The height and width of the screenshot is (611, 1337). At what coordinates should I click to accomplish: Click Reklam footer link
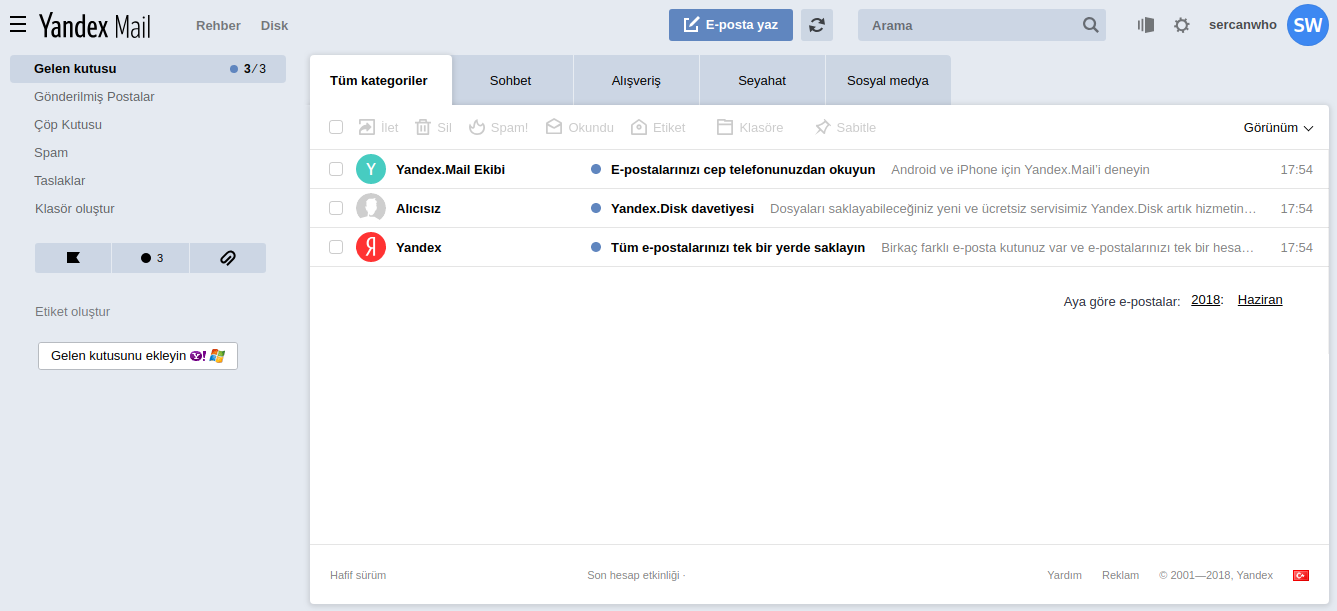(1121, 575)
